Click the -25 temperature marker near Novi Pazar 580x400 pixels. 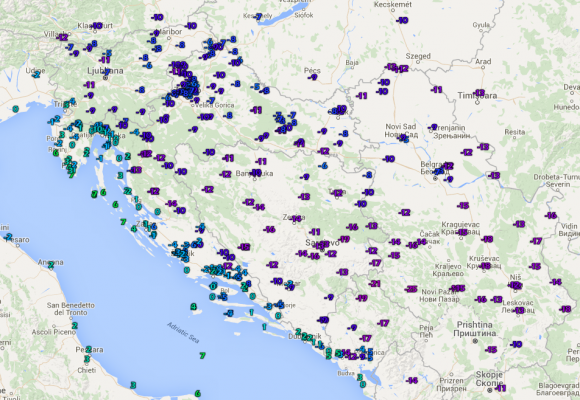(411, 289)
